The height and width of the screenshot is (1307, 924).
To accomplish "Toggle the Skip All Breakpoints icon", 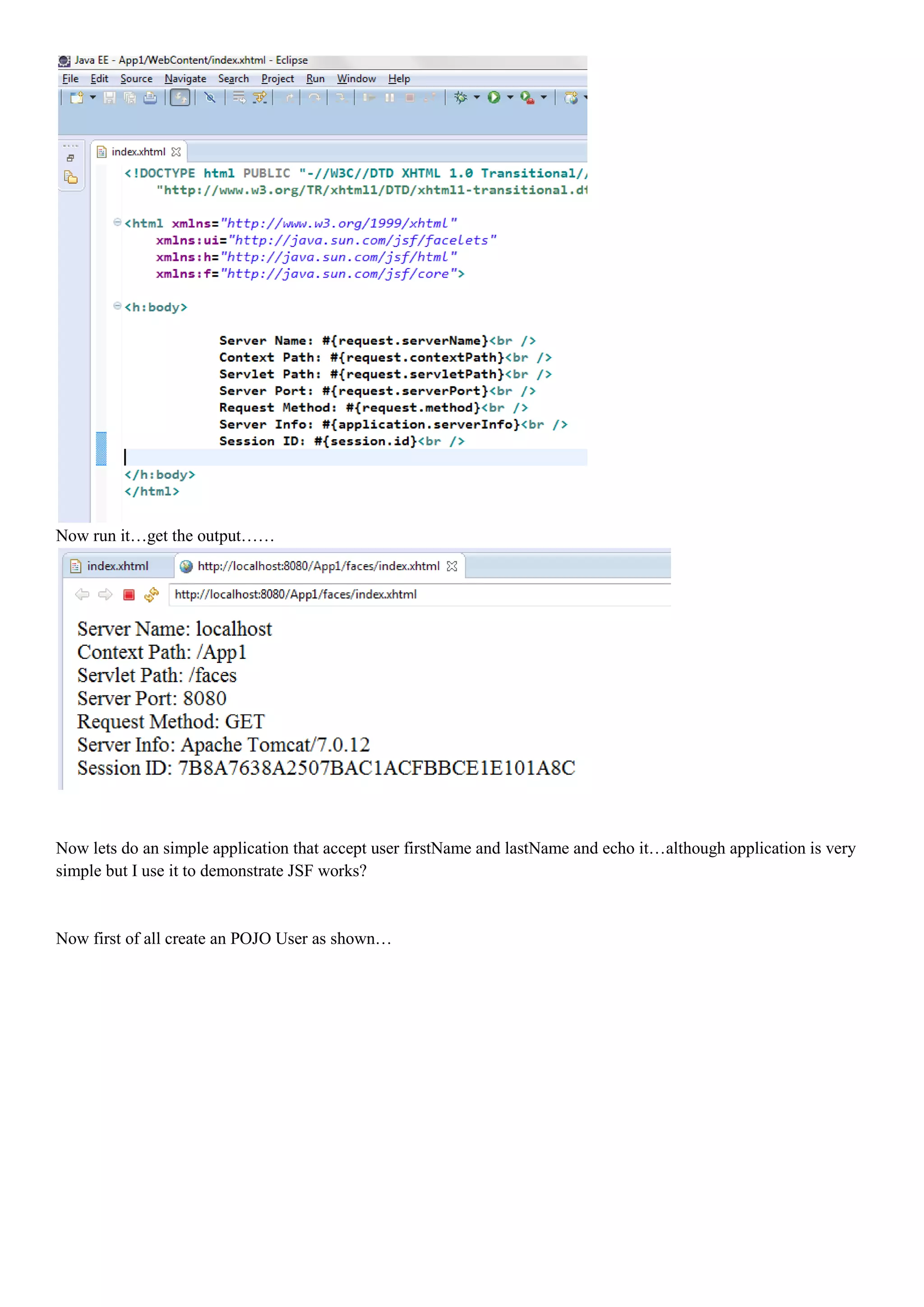I will (x=210, y=98).
